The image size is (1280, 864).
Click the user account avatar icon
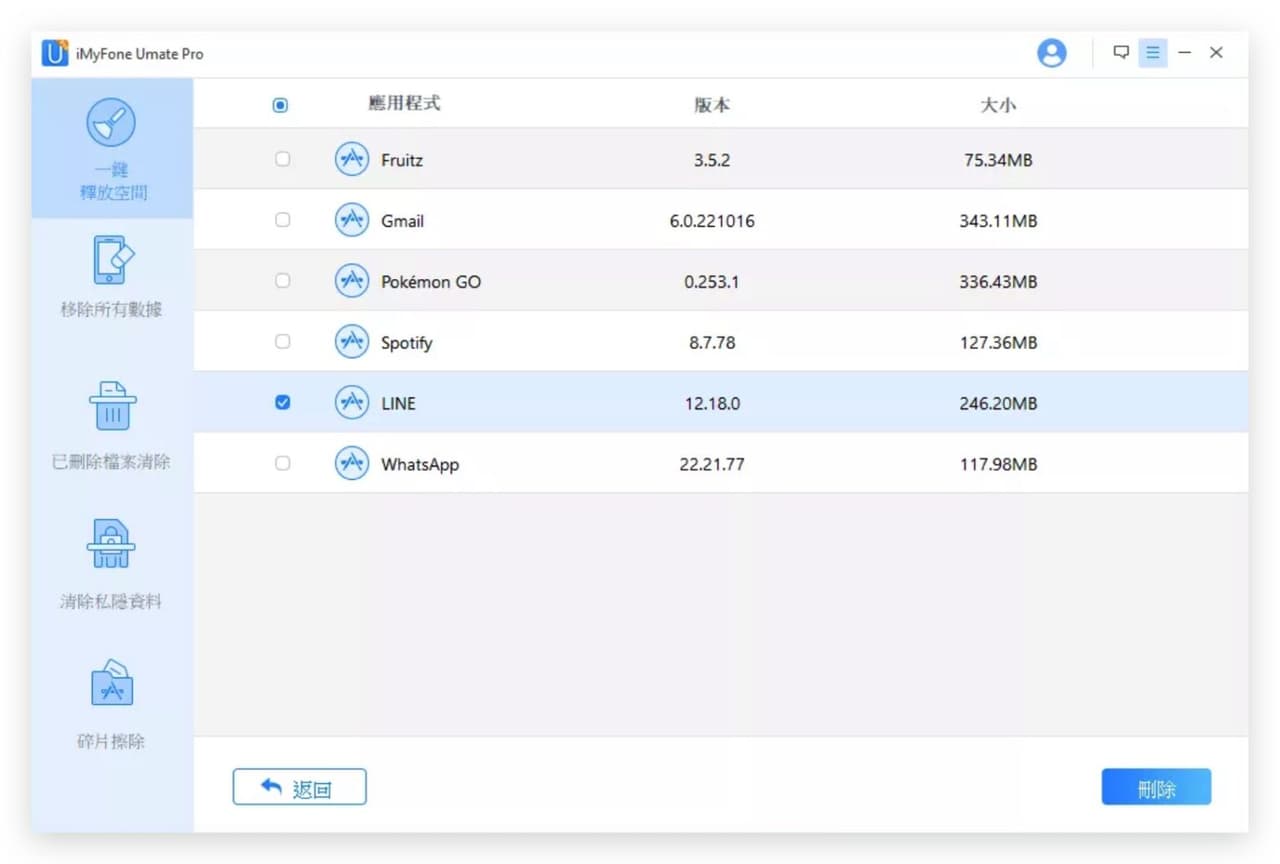click(1052, 53)
